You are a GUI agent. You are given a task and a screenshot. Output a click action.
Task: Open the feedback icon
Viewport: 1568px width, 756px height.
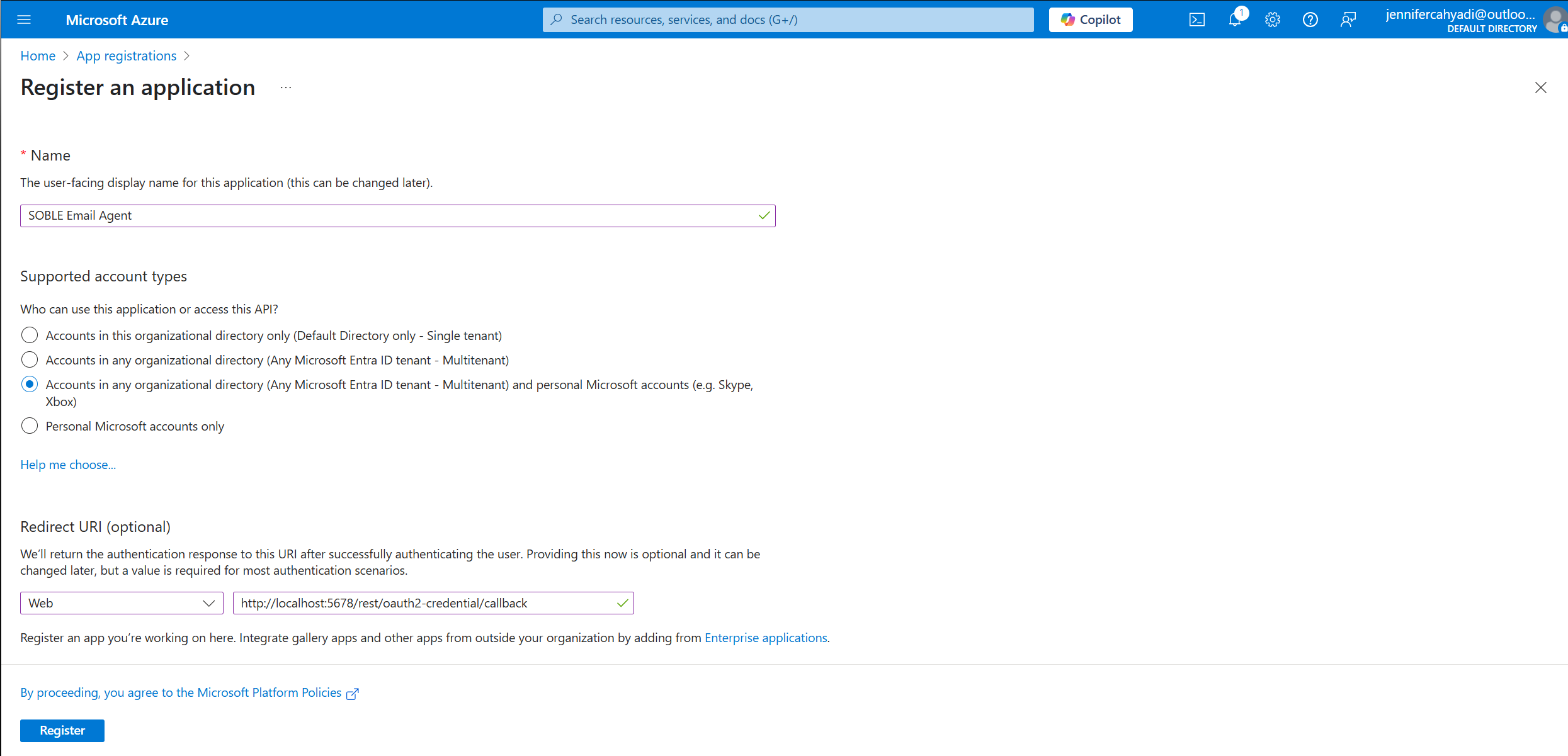click(x=1348, y=20)
